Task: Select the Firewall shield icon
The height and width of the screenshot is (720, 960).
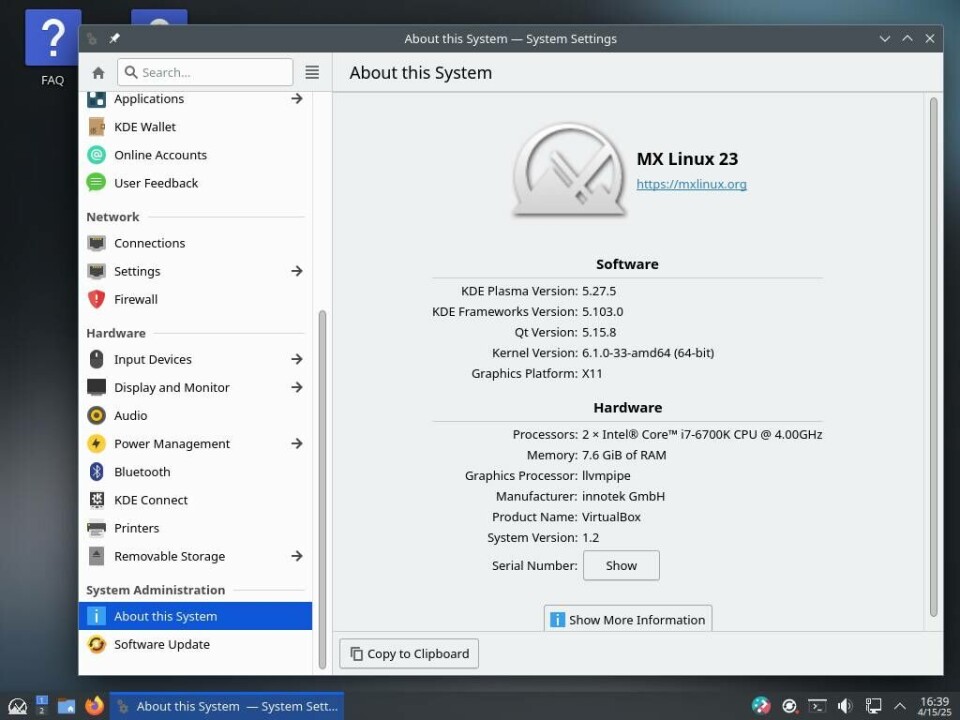Action: 96,299
